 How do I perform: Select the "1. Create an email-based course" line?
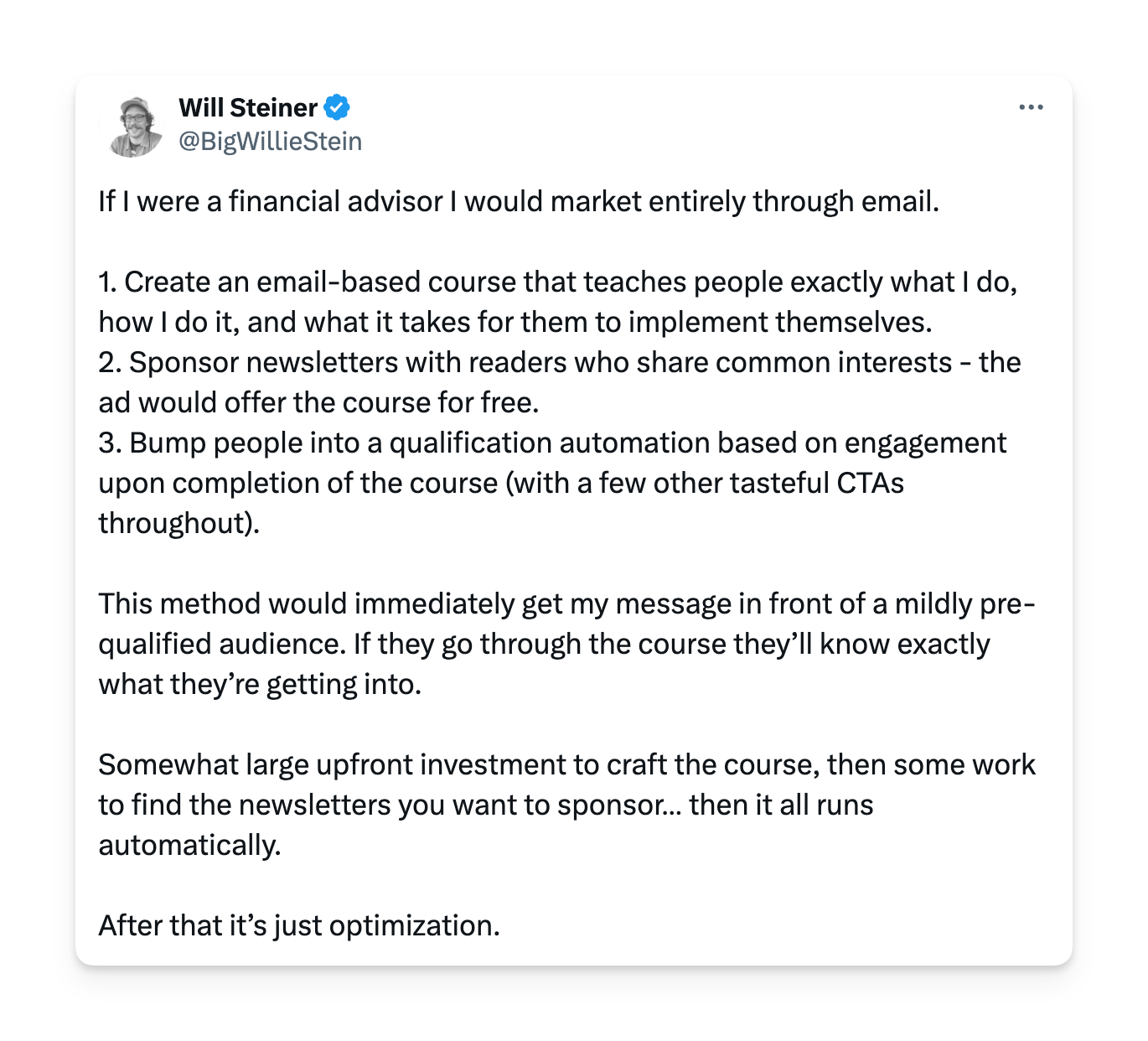coord(558,282)
